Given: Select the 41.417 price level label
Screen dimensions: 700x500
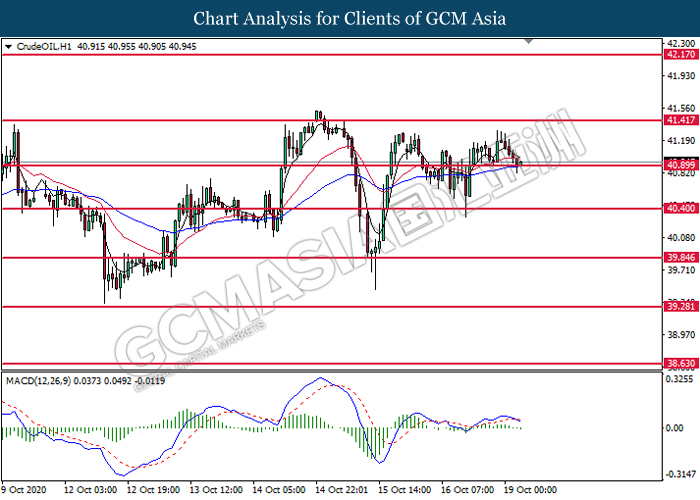Looking at the screenshot, I should pyautogui.click(x=681, y=120).
